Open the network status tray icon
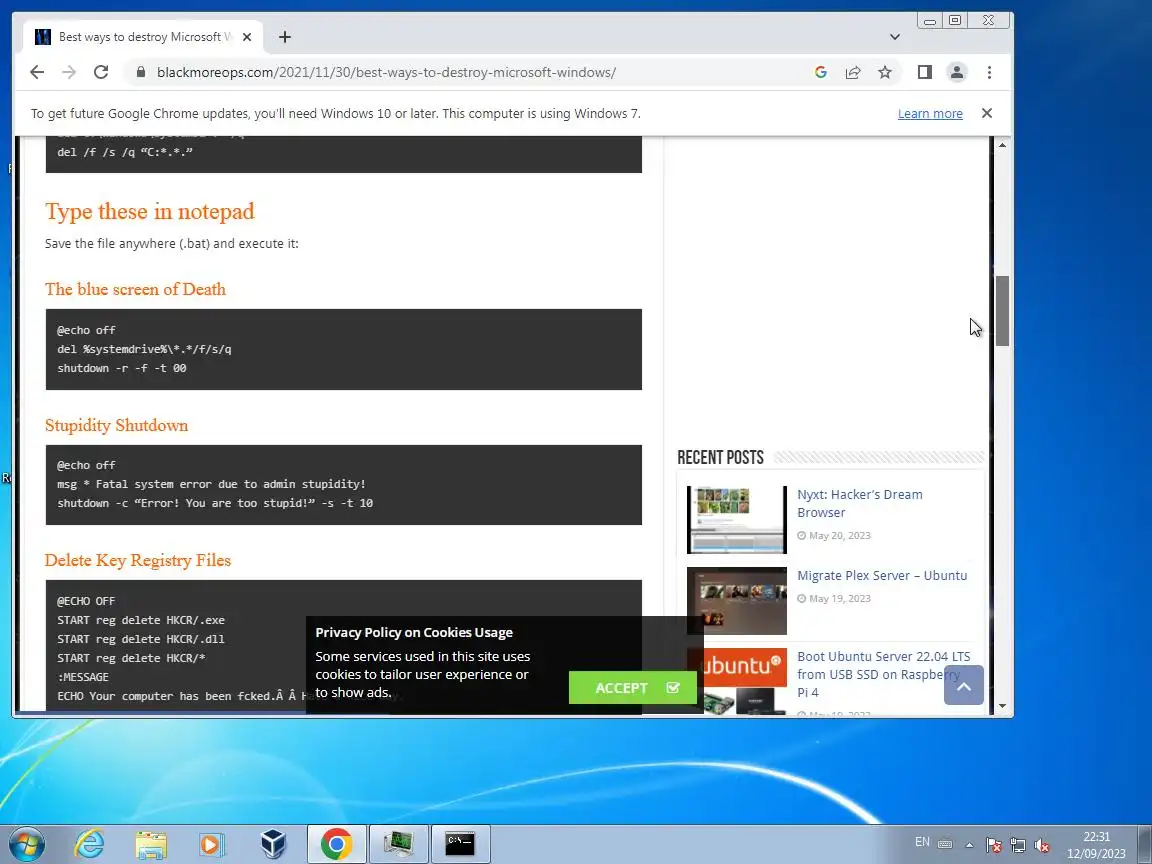Screen dimensions: 1152x864 [1018, 845]
